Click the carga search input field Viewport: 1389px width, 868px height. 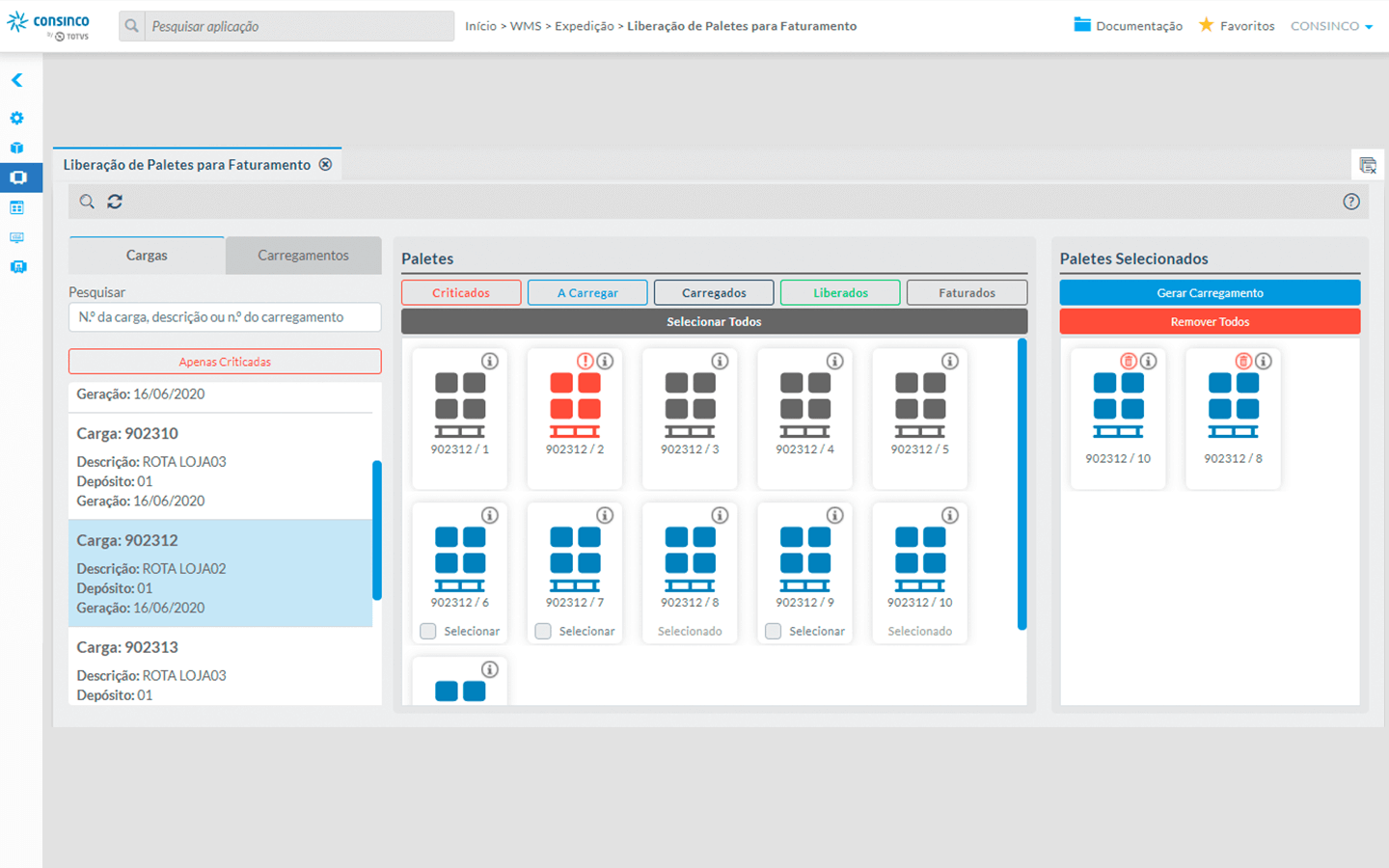coord(225,317)
